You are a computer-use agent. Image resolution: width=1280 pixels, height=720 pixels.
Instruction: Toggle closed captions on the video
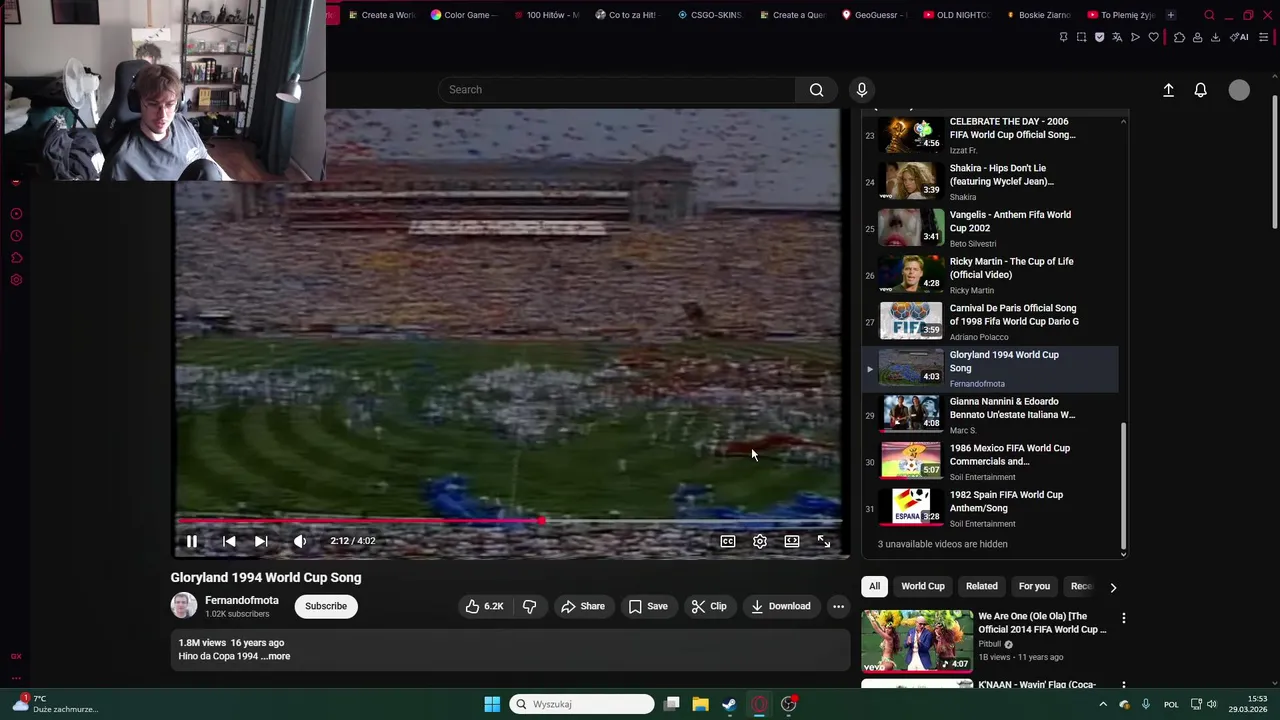point(728,541)
